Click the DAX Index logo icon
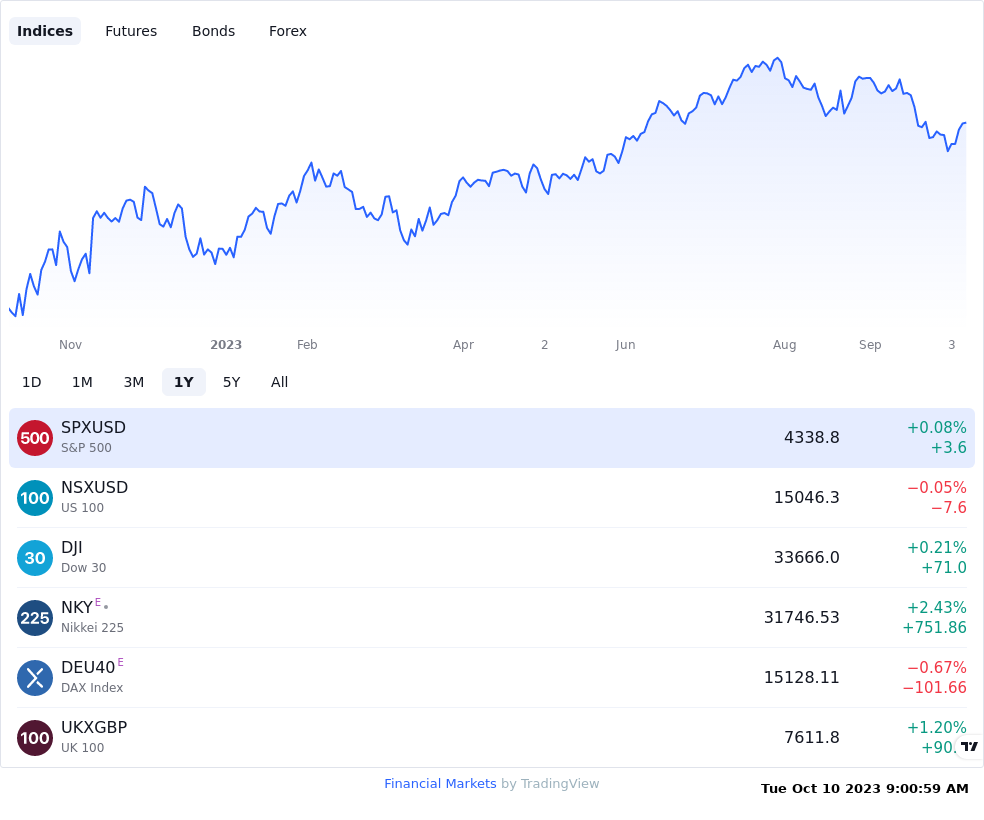Image resolution: width=984 pixels, height=820 pixels. (35, 678)
